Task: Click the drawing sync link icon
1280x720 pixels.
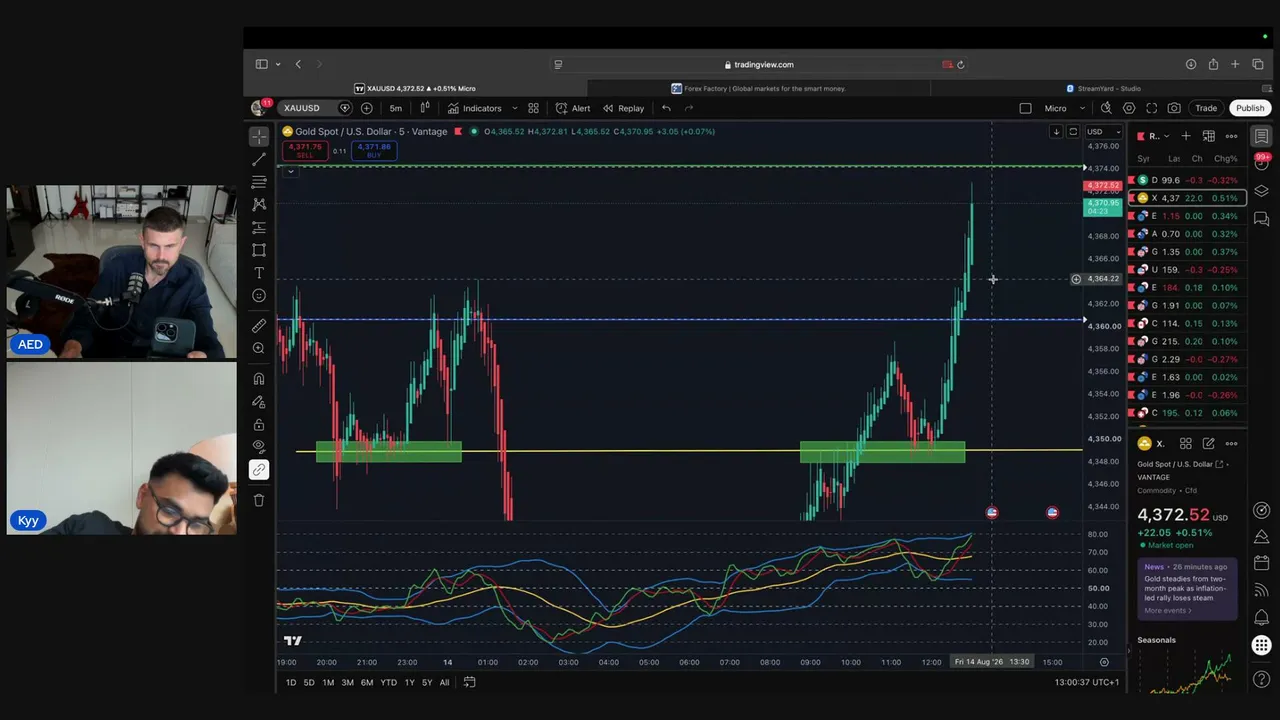Action: (259, 470)
